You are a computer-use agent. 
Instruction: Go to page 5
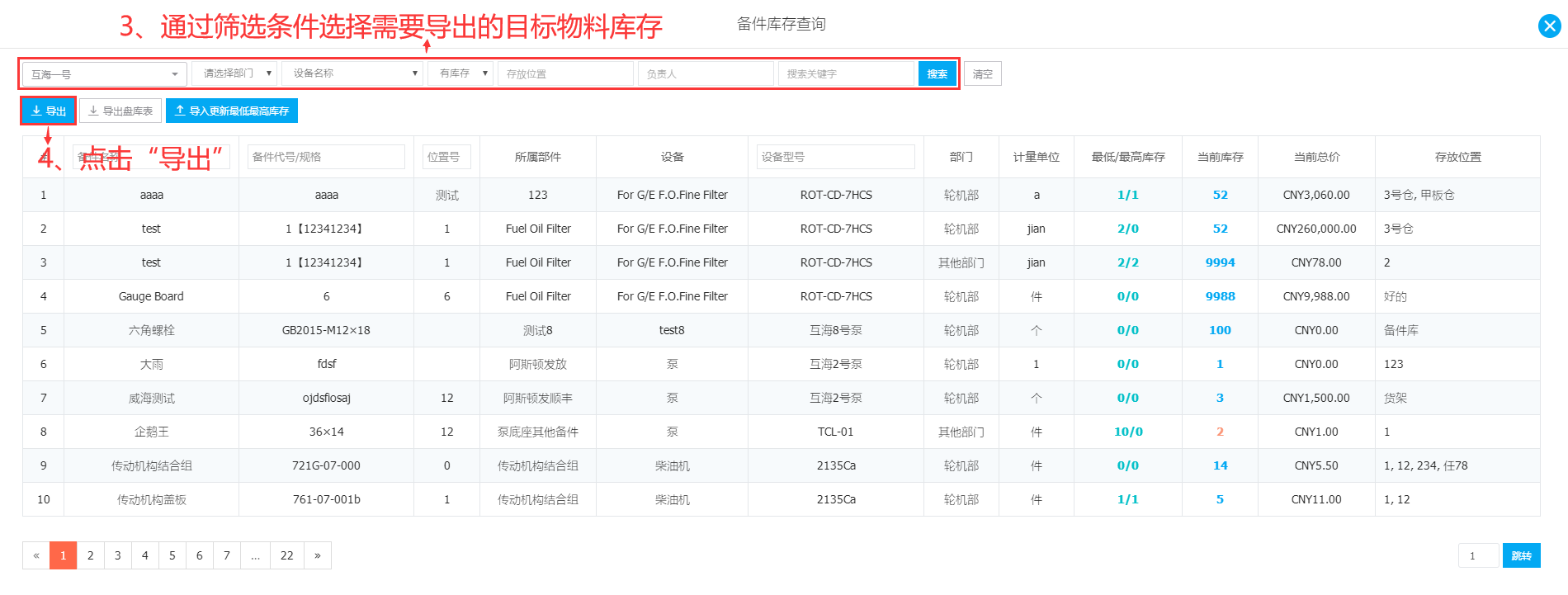click(172, 555)
